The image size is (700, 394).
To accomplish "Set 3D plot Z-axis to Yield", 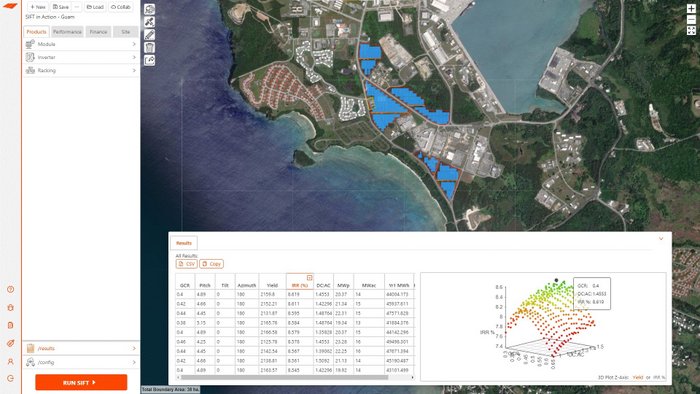I will pyautogui.click(x=638, y=377).
